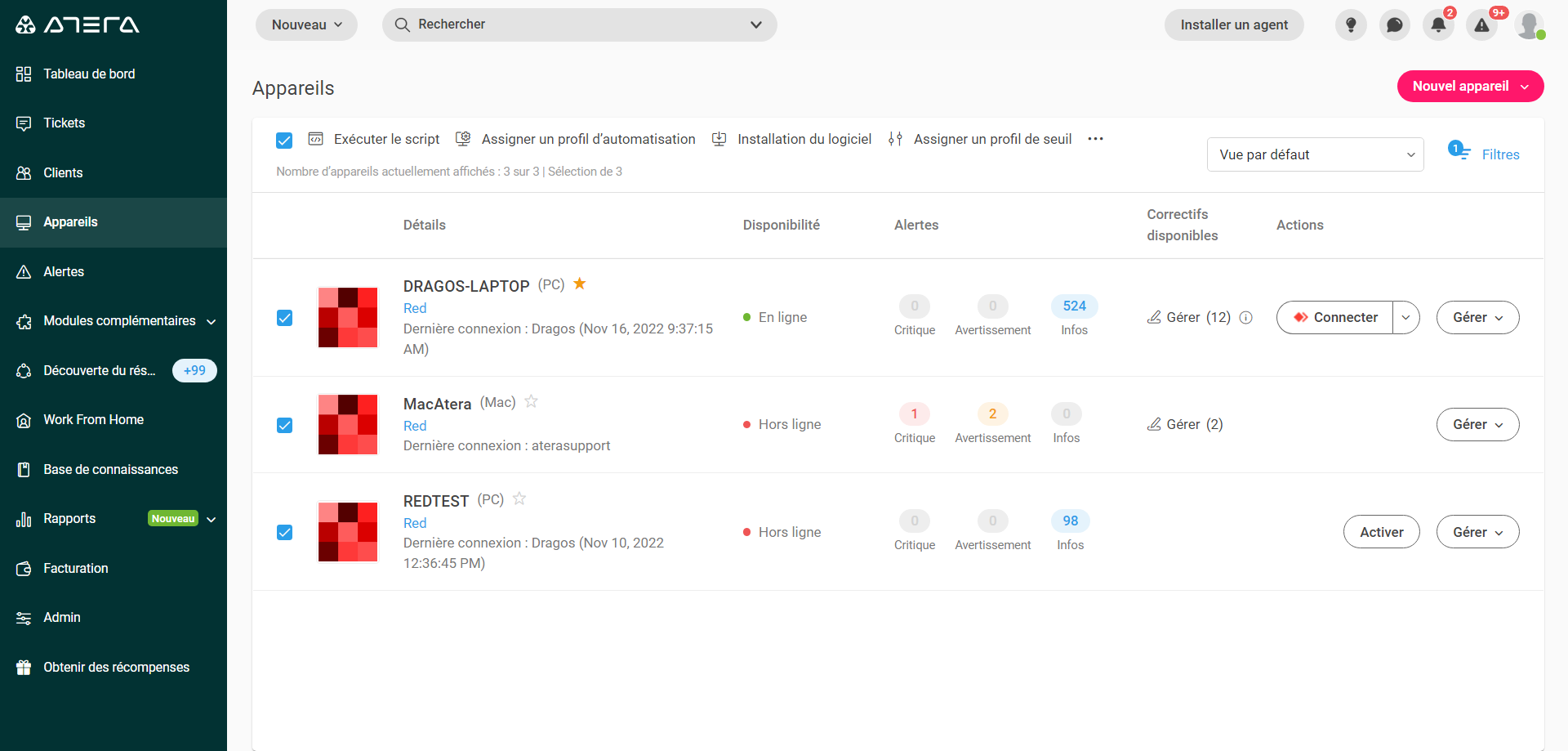Image resolution: width=1568 pixels, height=751 pixels.
Task: Open Gérer dropdown for MacAtera
Action: (x=1477, y=425)
